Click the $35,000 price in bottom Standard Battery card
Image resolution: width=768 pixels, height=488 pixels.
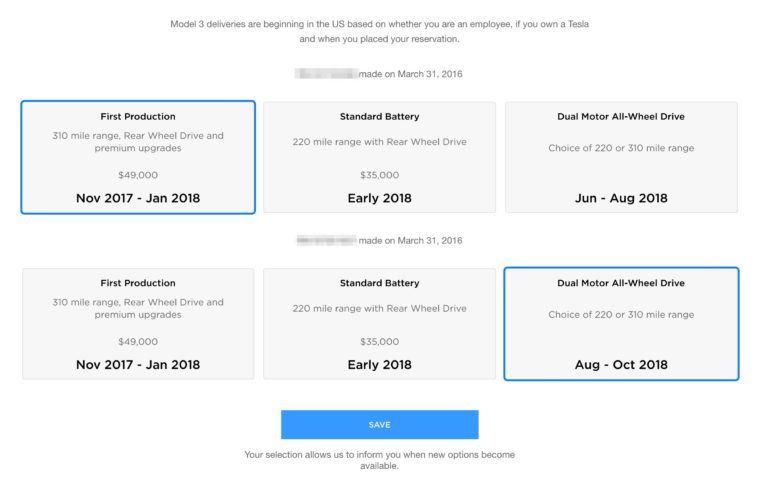point(380,342)
